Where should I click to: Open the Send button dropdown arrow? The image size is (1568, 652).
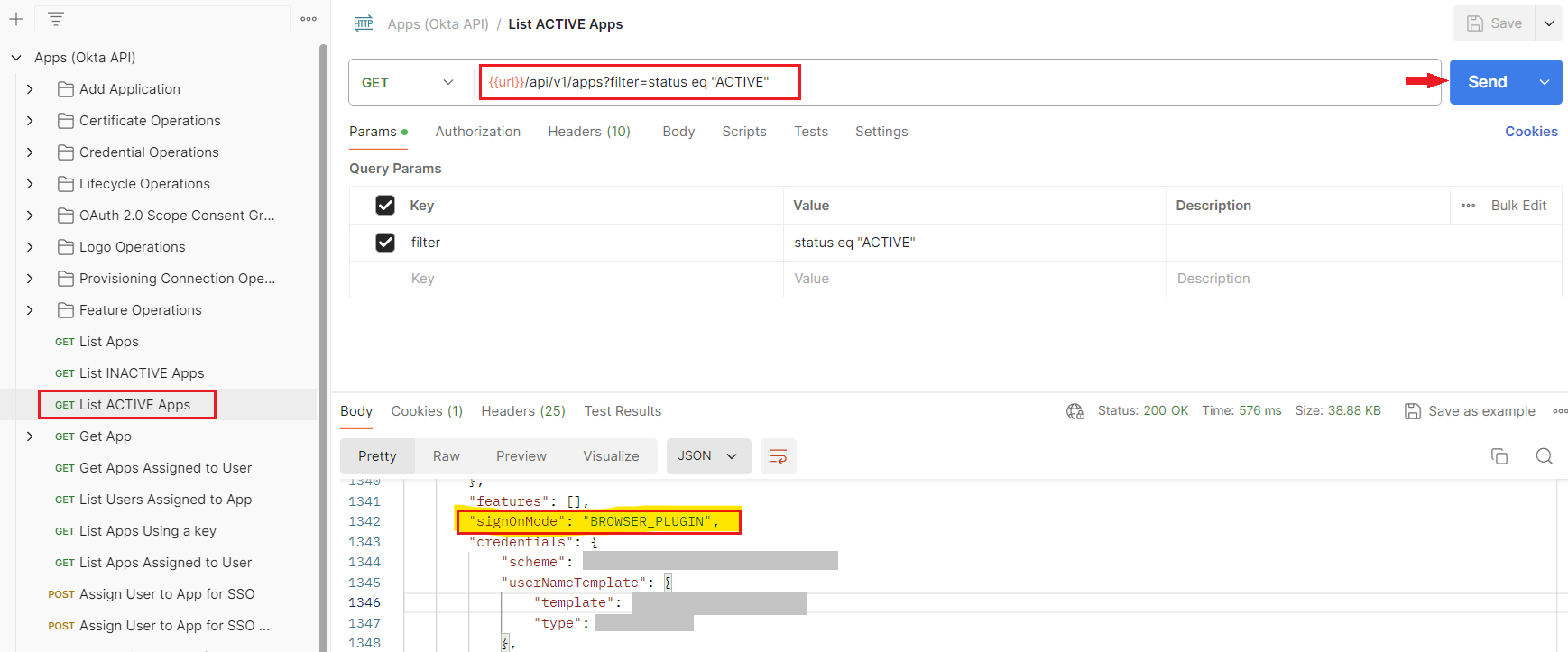(x=1544, y=82)
